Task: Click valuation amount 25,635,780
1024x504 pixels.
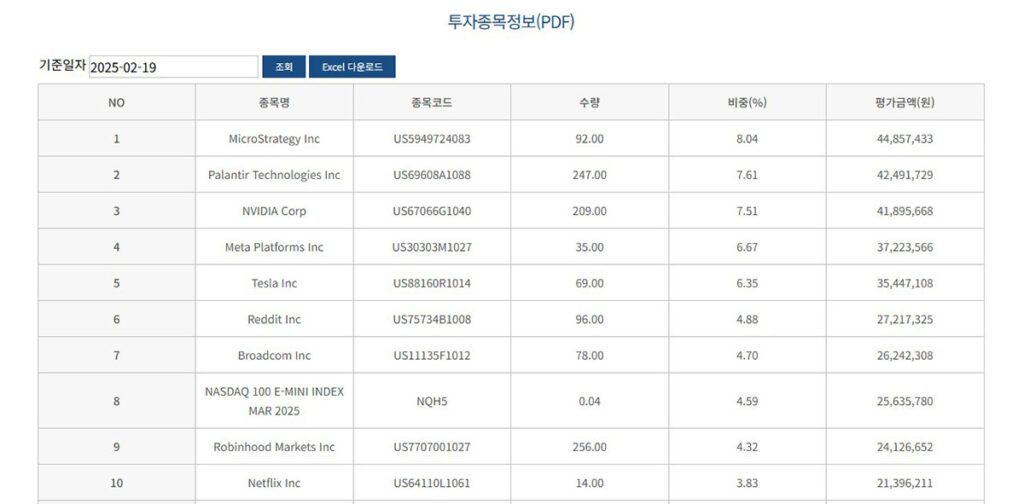Action: coord(905,402)
